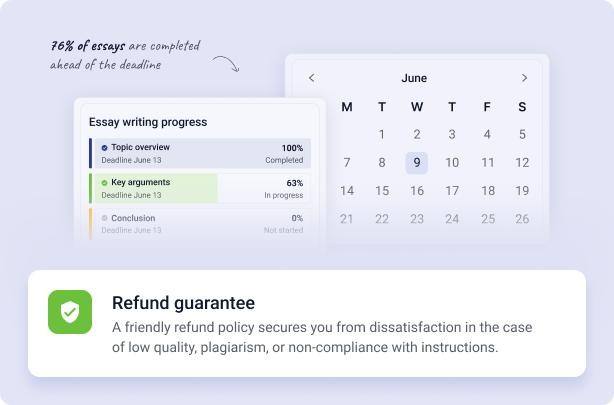
Task: Click the June month title
Action: [414, 78]
